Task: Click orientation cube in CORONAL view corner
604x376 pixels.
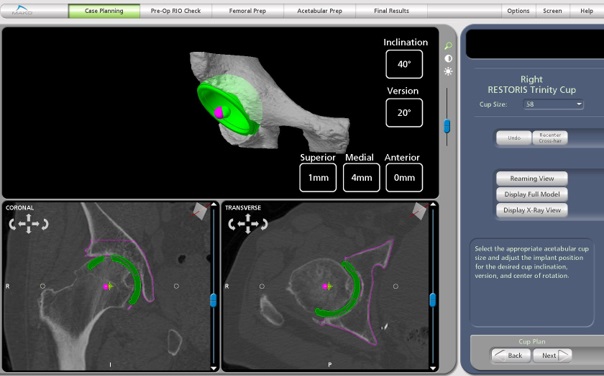Action: [x=200, y=211]
